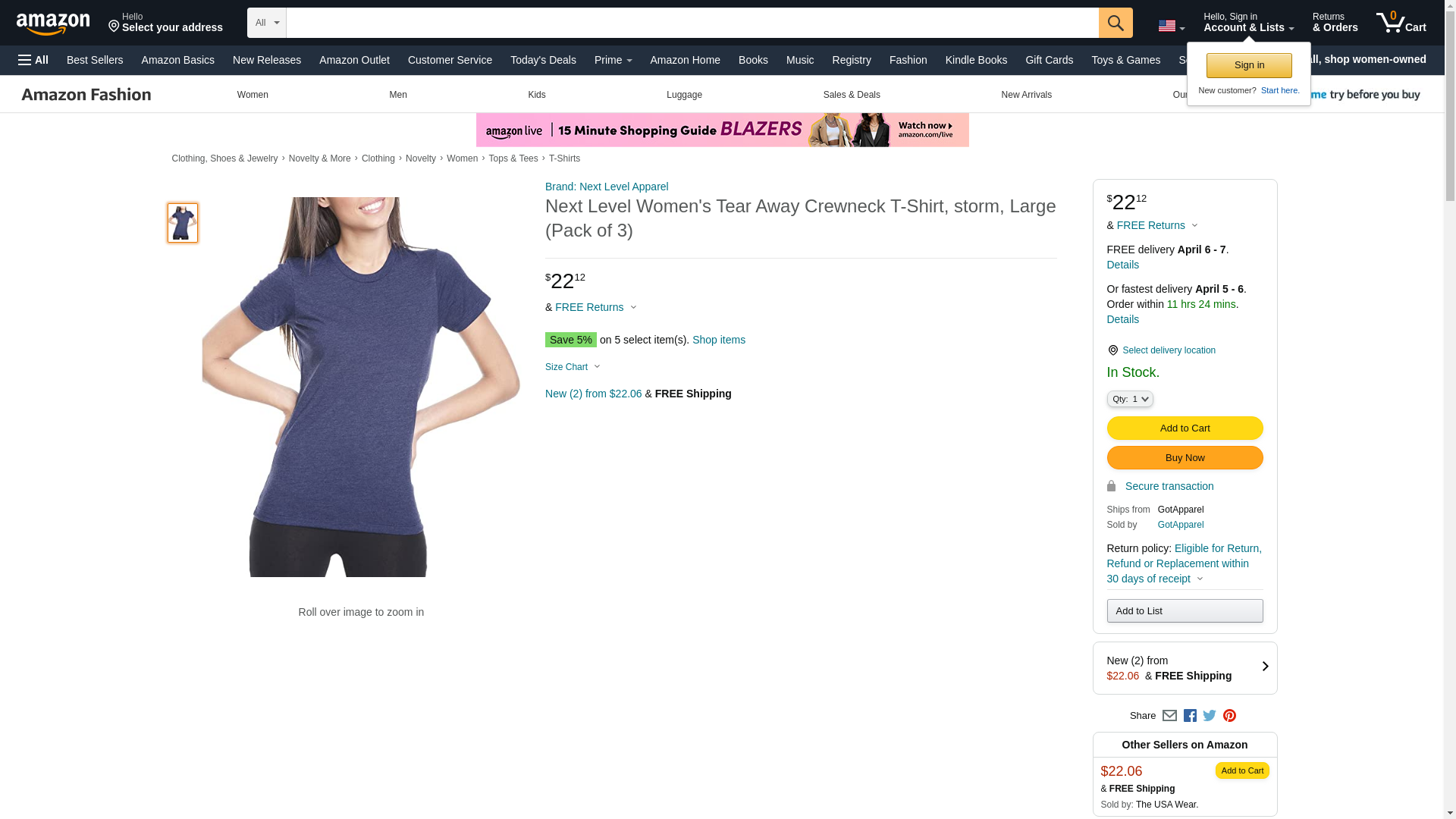
Task: Open New (2) offers panel arrow
Action: pos(1264,667)
